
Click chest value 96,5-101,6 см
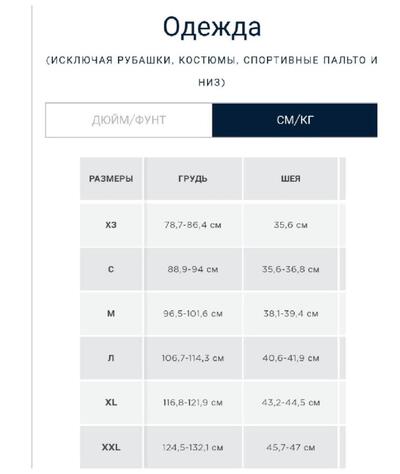(193, 314)
